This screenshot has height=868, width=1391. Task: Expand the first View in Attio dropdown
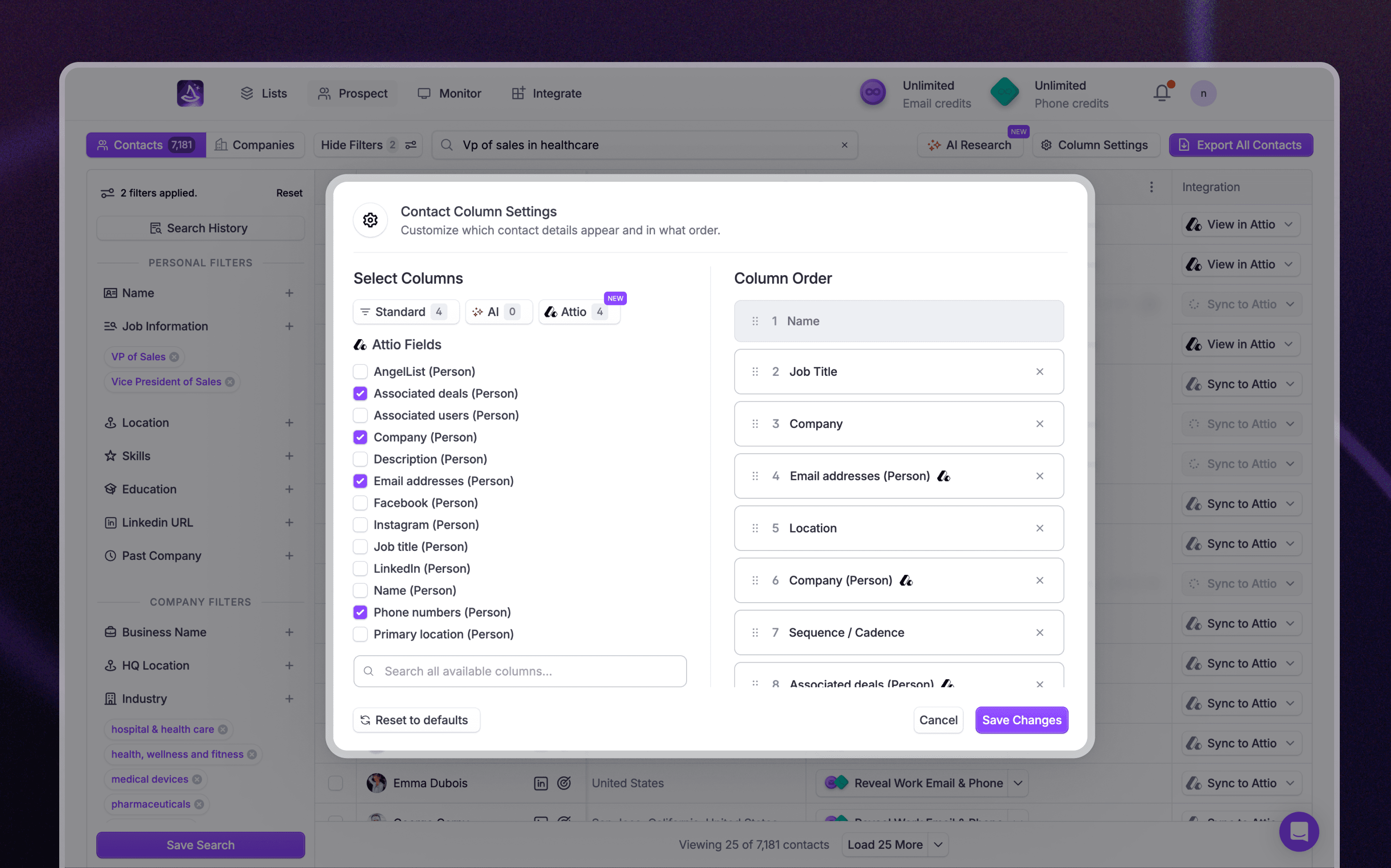(1289, 225)
